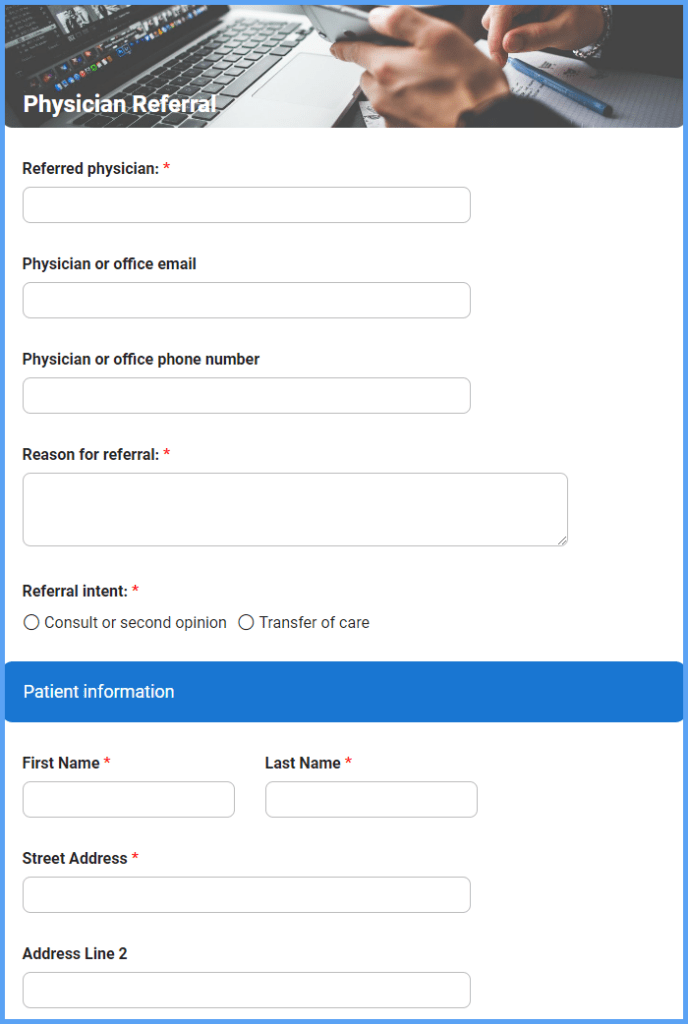Click the resize handle of the referral text area
Screen dimensions: 688x1024
pos(562,541)
